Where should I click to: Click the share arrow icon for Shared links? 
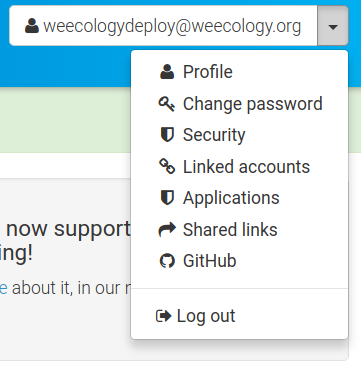[167, 229]
